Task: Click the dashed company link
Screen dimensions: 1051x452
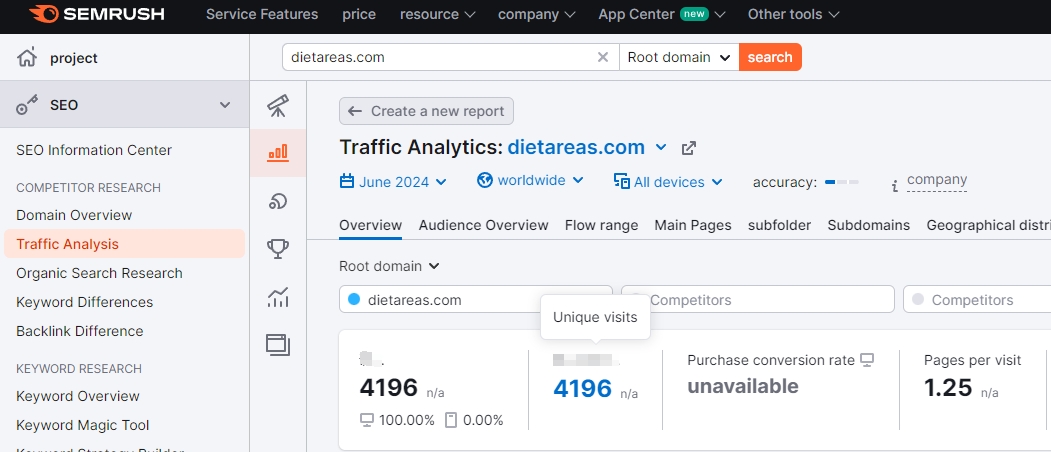Action: click(936, 180)
